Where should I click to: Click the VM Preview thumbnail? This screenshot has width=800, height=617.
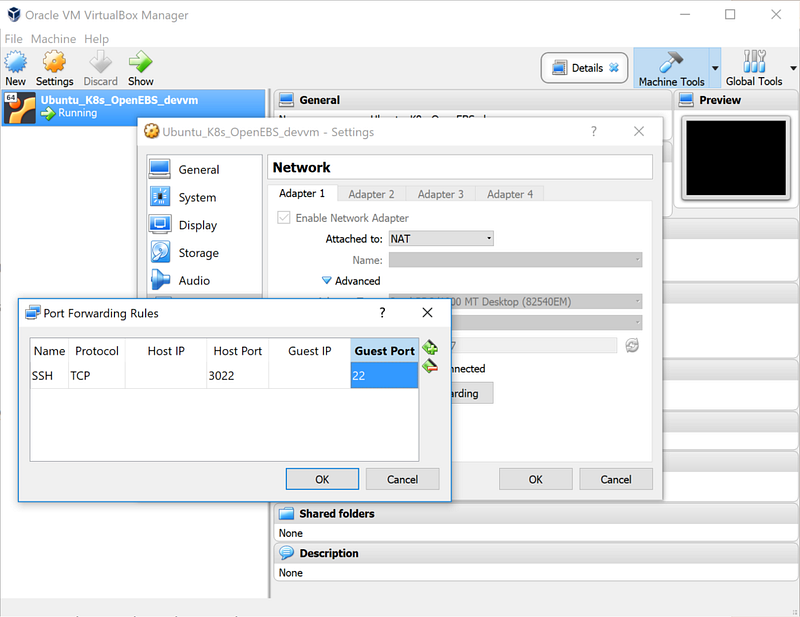pyautogui.click(x=736, y=158)
